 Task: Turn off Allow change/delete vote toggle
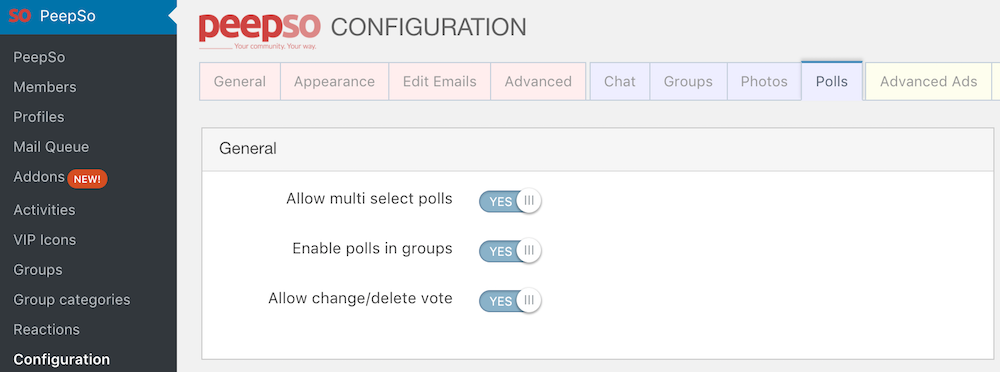coord(510,301)
